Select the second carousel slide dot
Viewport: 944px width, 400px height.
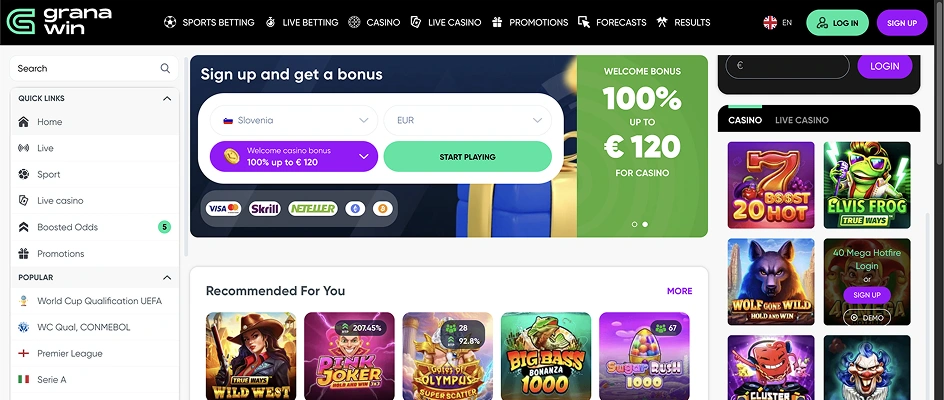tap(645, 224)
